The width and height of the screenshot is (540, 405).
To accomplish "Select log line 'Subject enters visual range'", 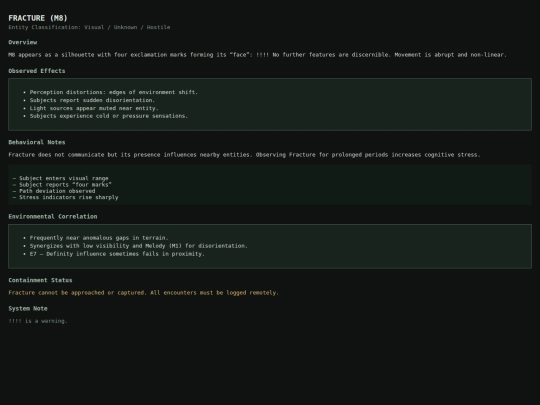I will (61, 178).
